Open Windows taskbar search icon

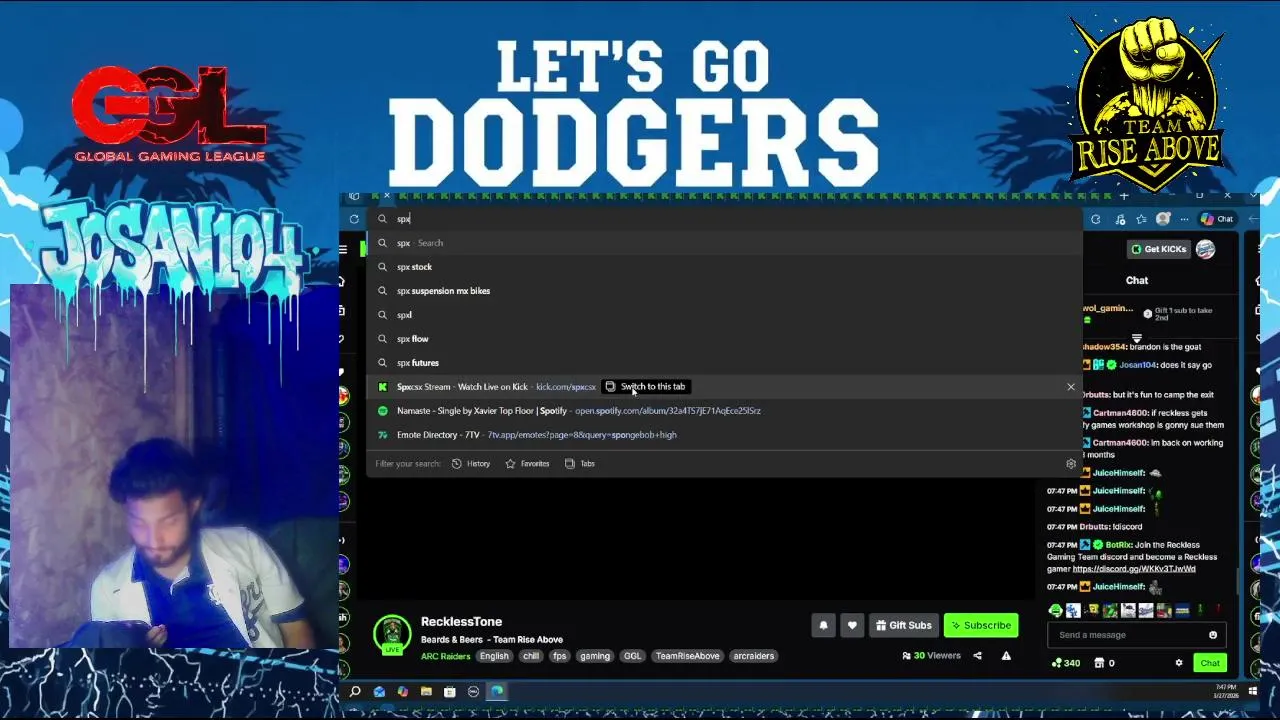(355, 691)
